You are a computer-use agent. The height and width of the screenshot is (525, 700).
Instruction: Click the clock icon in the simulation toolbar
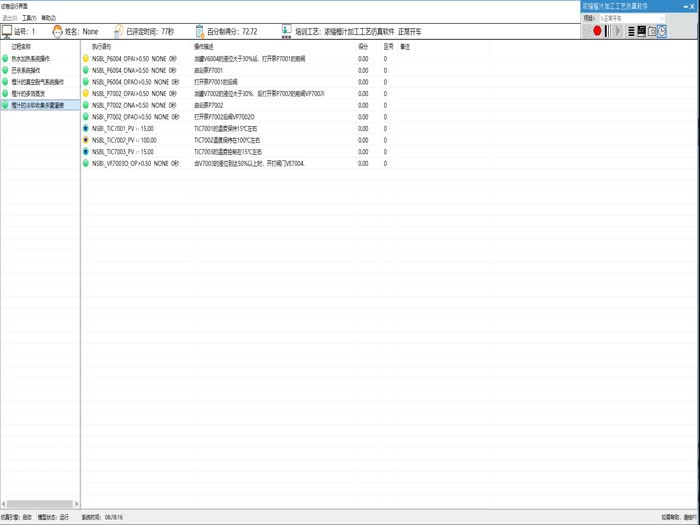[662, 31]
